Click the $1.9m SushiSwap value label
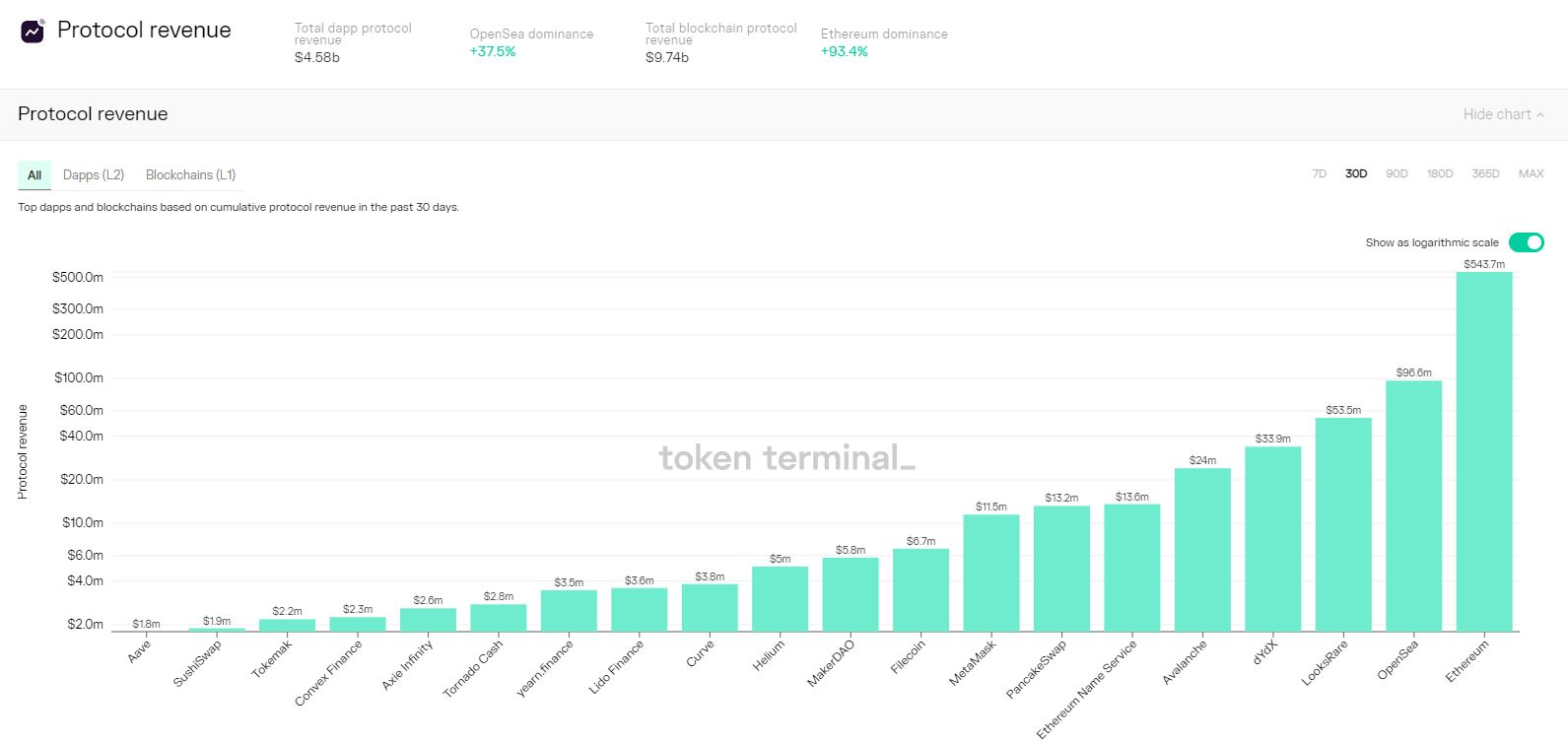 (x=217, y=621)
